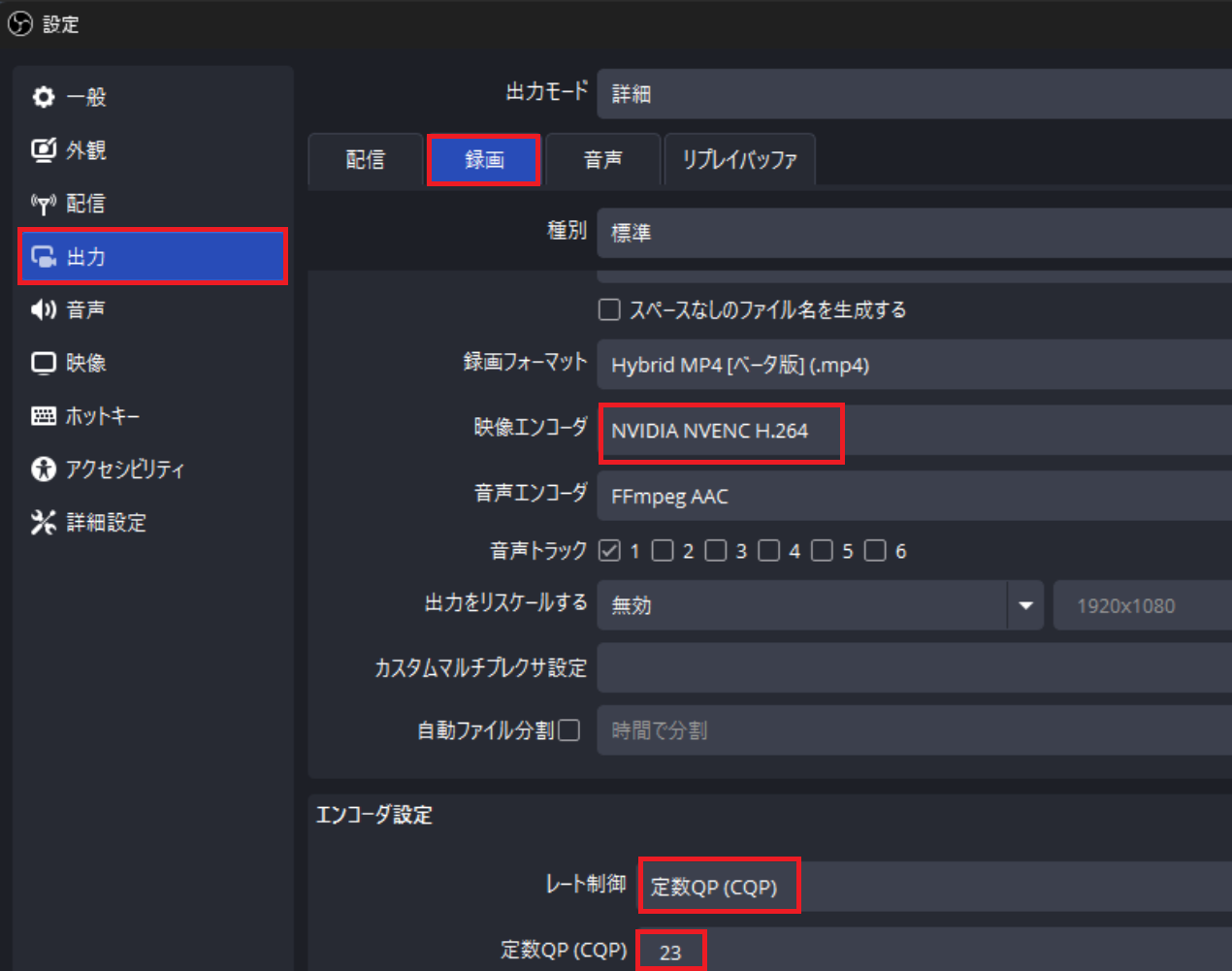Switch to the 音声 tab in output settings
This screenshot has height=971, width=1232.
pos(602,160)
